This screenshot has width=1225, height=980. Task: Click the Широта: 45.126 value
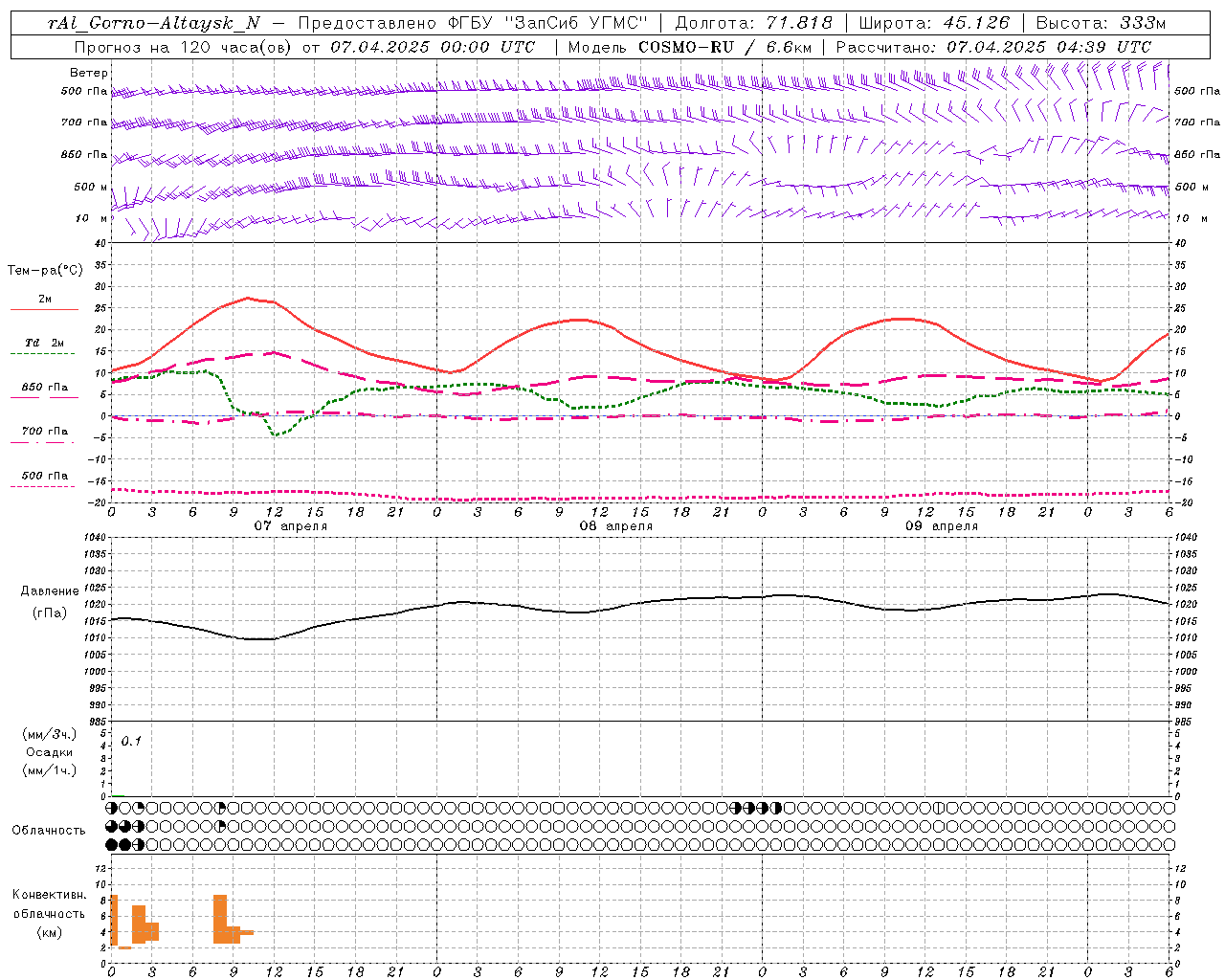(935, 23)
